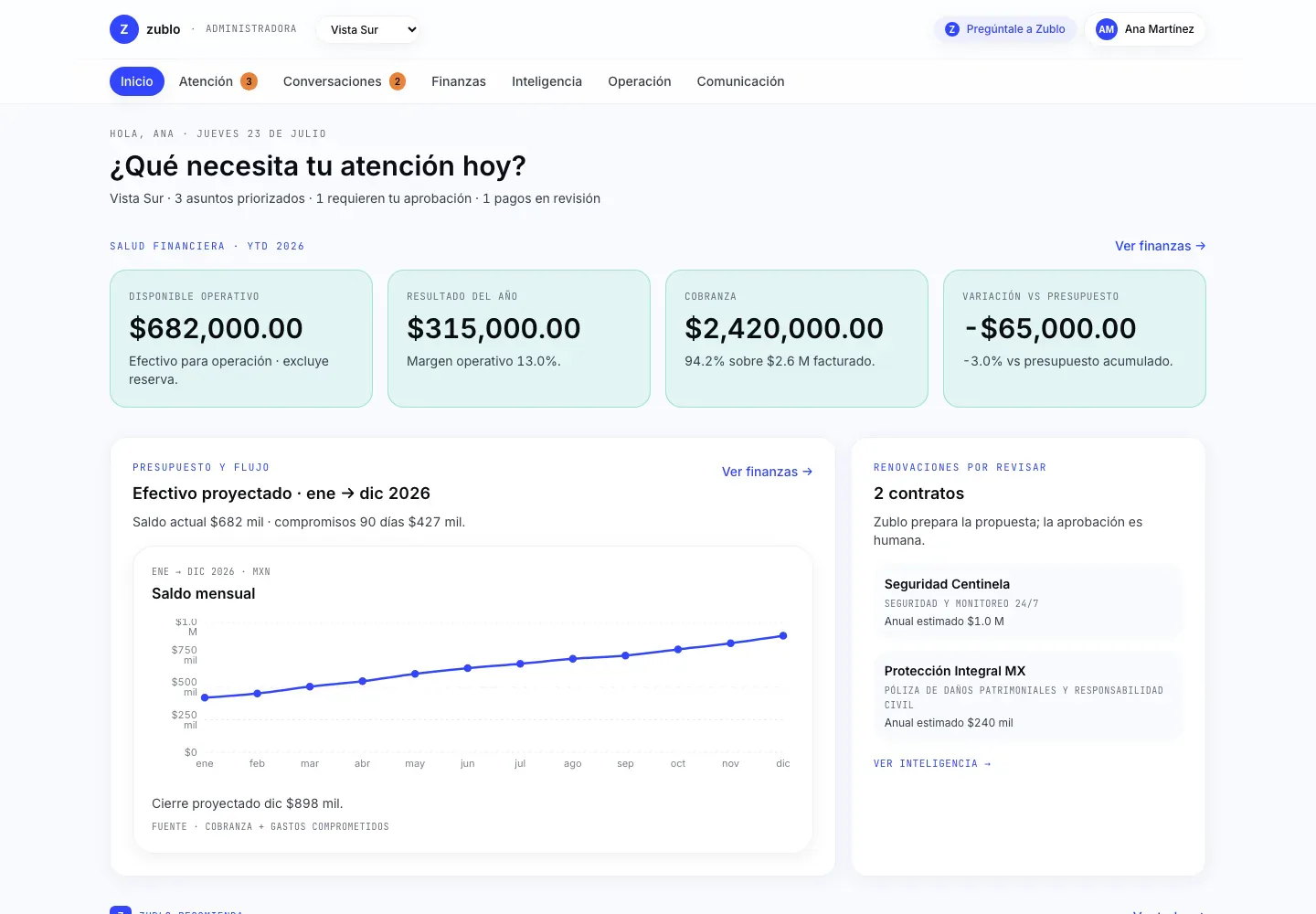Go to the Finanzas tab

click(459, 81)
